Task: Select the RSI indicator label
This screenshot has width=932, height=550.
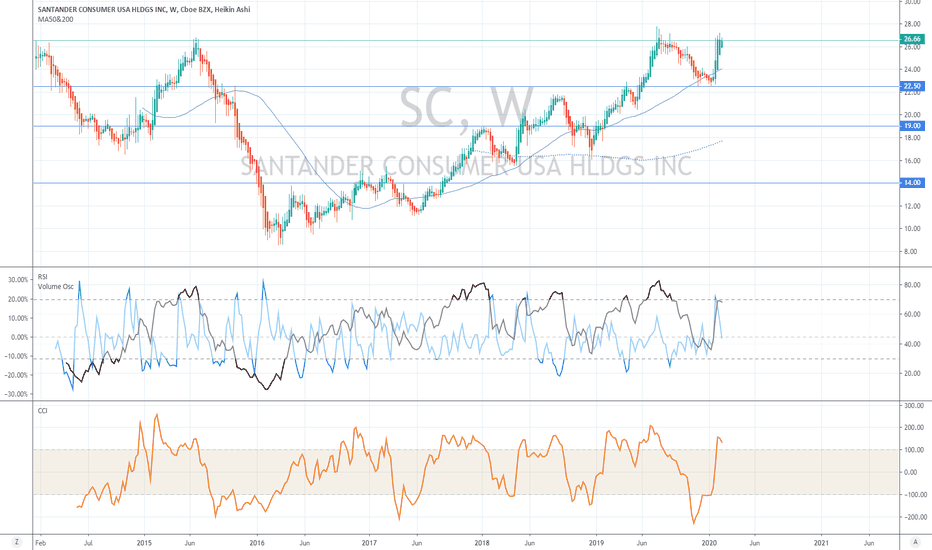Action: pyautogui.click(x=43, y=276)
